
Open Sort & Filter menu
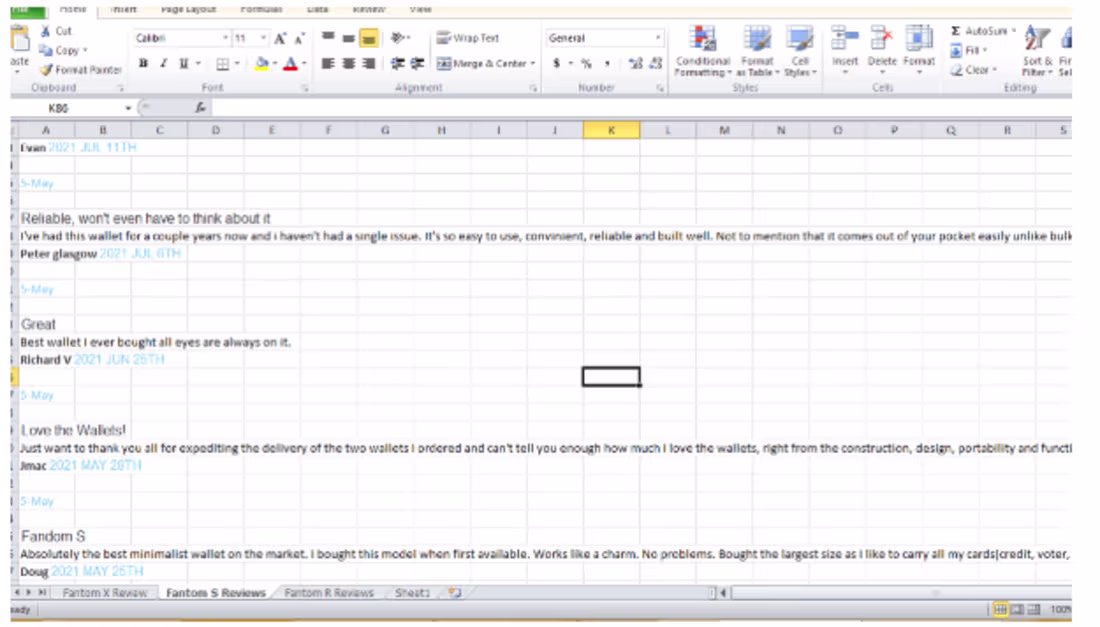[1037, 50]
